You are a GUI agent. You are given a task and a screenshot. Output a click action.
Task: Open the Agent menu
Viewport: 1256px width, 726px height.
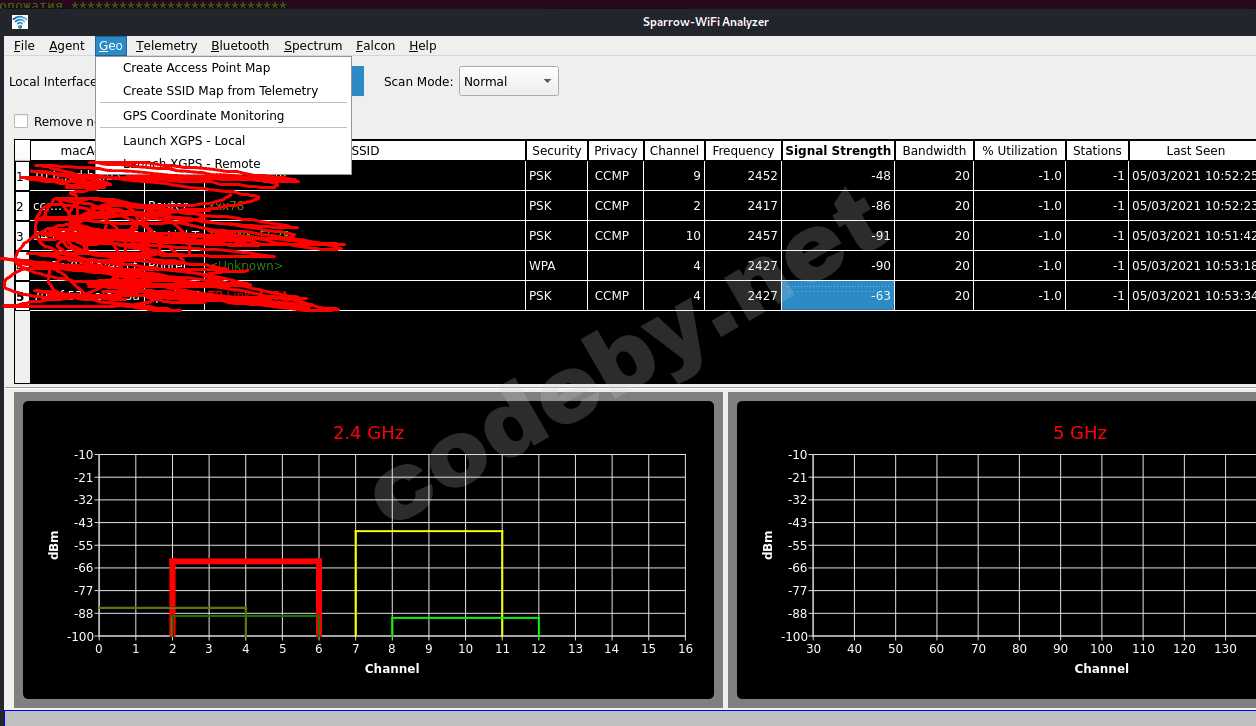[67, 46]
